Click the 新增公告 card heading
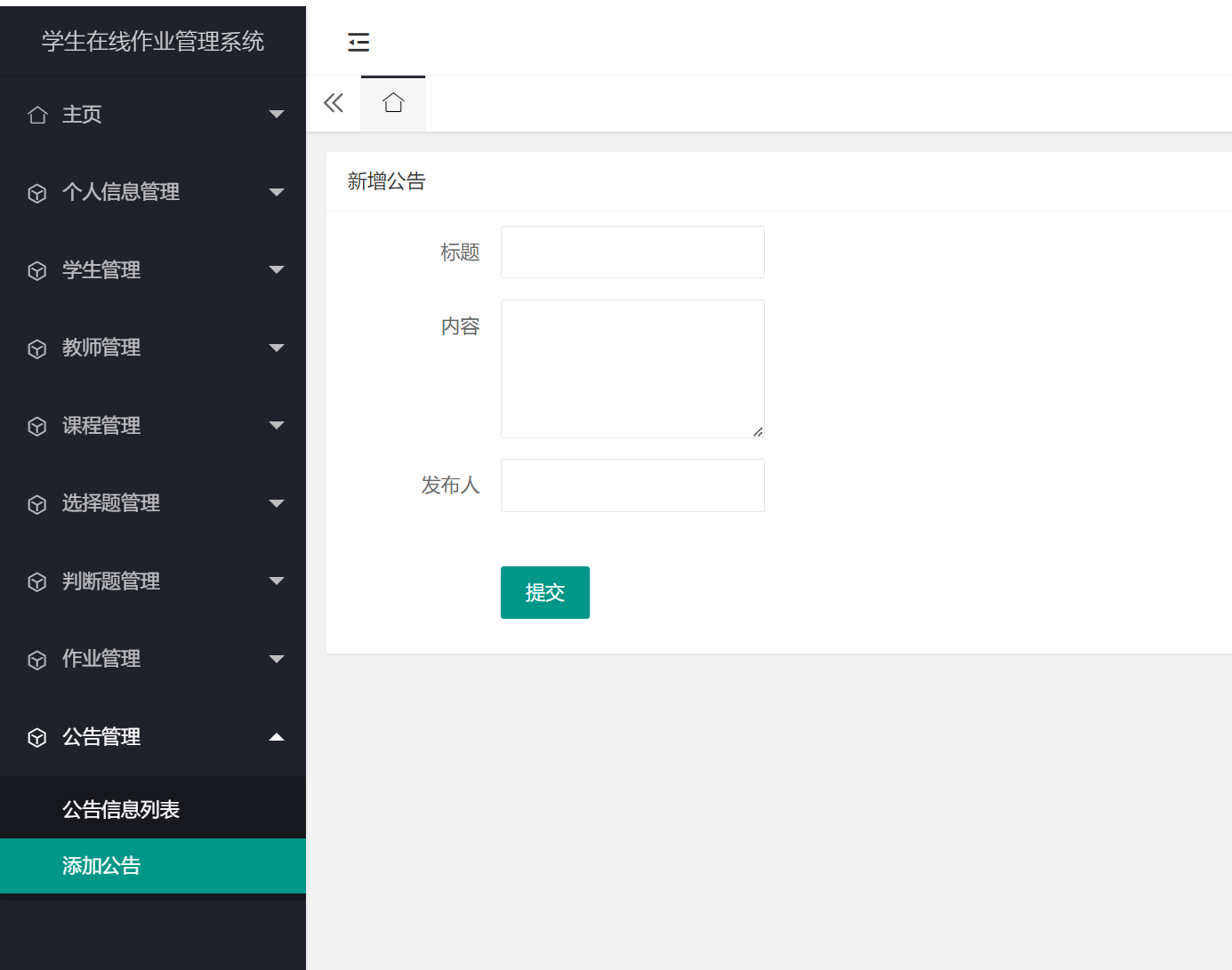Screen dimensions: 1232x970 pyautogui.click(x=387, y=181)
